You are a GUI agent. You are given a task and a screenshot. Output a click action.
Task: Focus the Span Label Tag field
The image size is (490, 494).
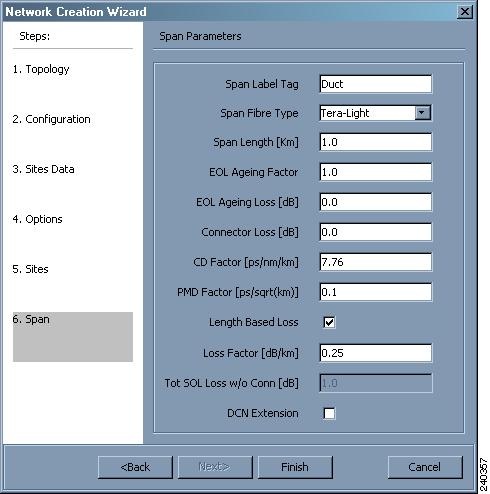pos(375,84)
